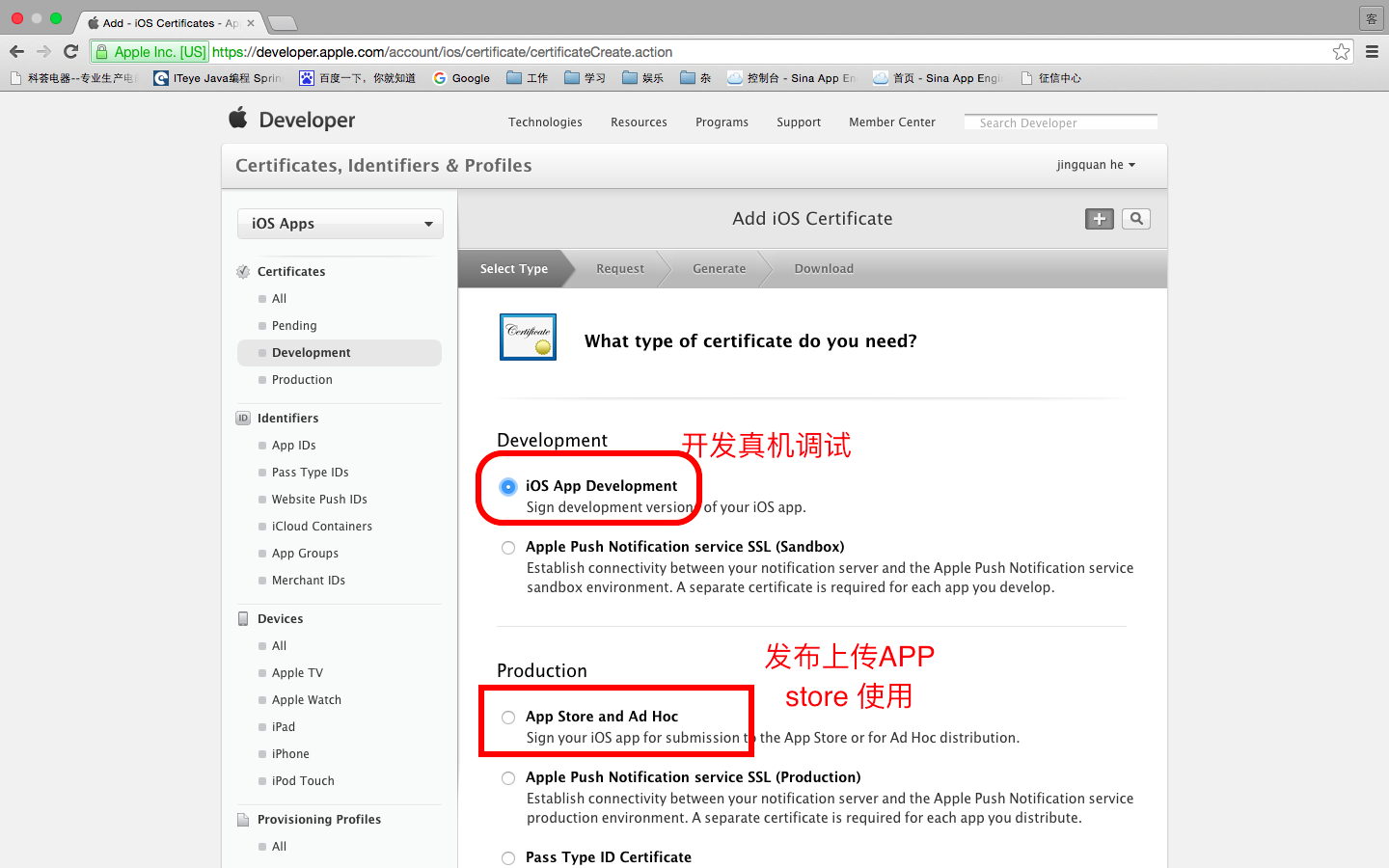This screenshot has height=868, width=1389.
Task: Click the Certificates section icon
Action: point(243,272)
